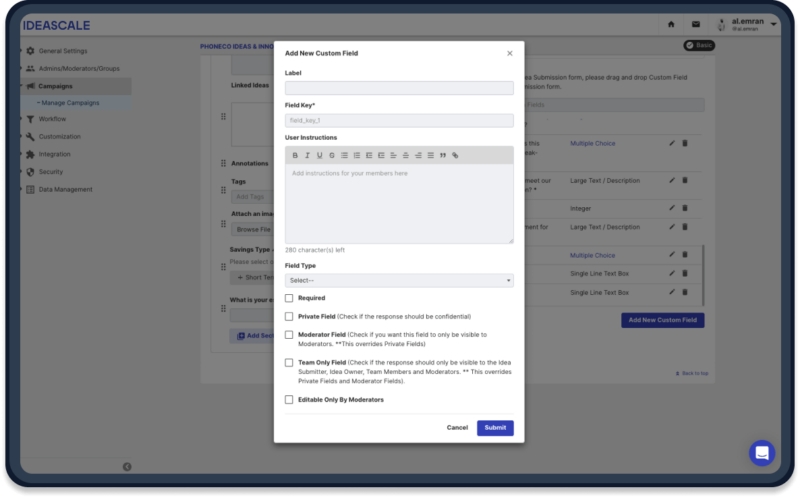Click the underline icon in editor toolbar
800x498 pixels.
(x=319, y=155)
